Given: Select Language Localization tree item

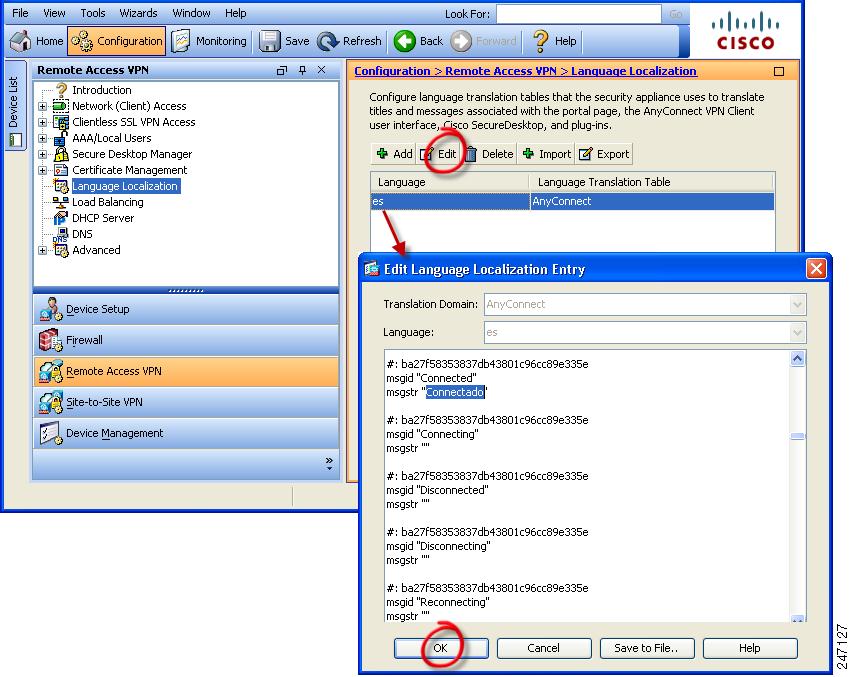Looking at the screenshot, I should point(125,186).
